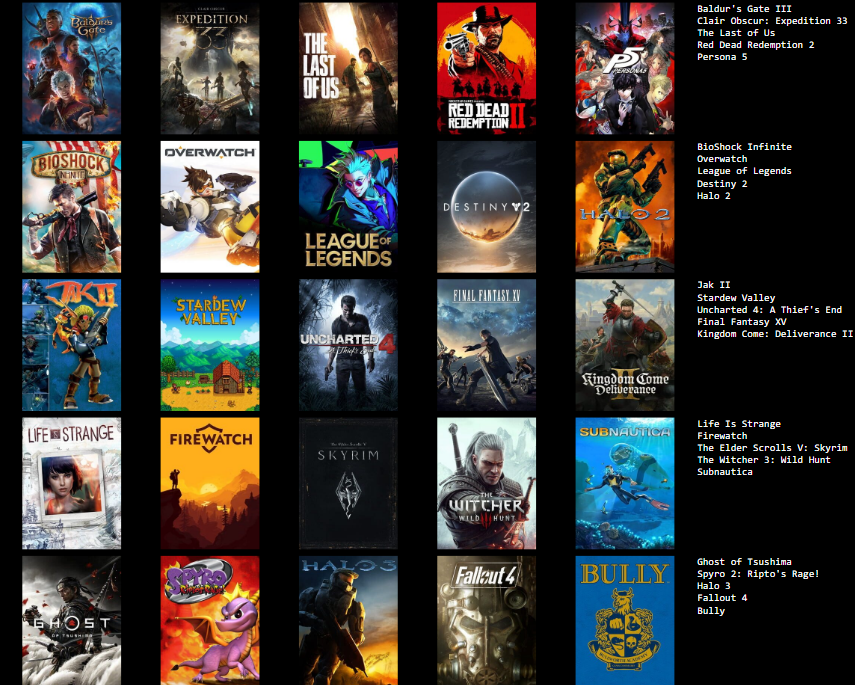Click the "Firewatch" list entry
Screen dimensions: 855x685
point(722,436)
